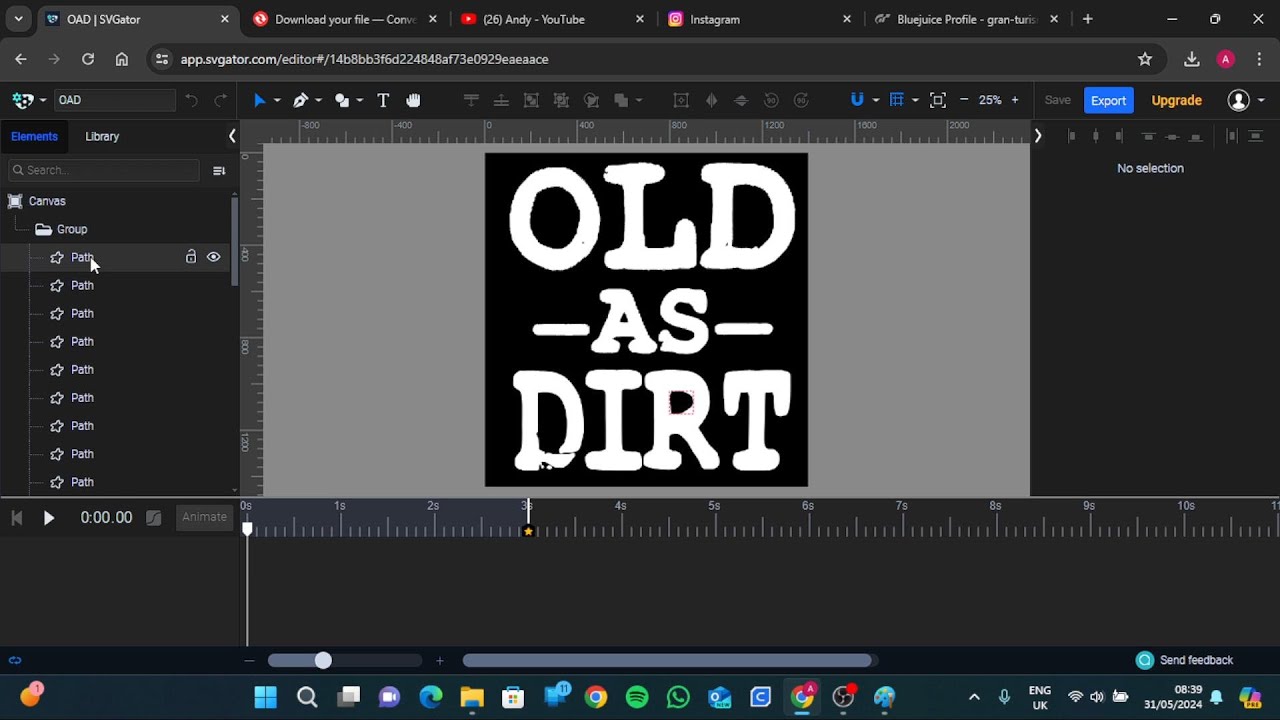Viewport: 1280px width, 720px height.
Task: Click the Search elements input field
Action: (104, 170)
